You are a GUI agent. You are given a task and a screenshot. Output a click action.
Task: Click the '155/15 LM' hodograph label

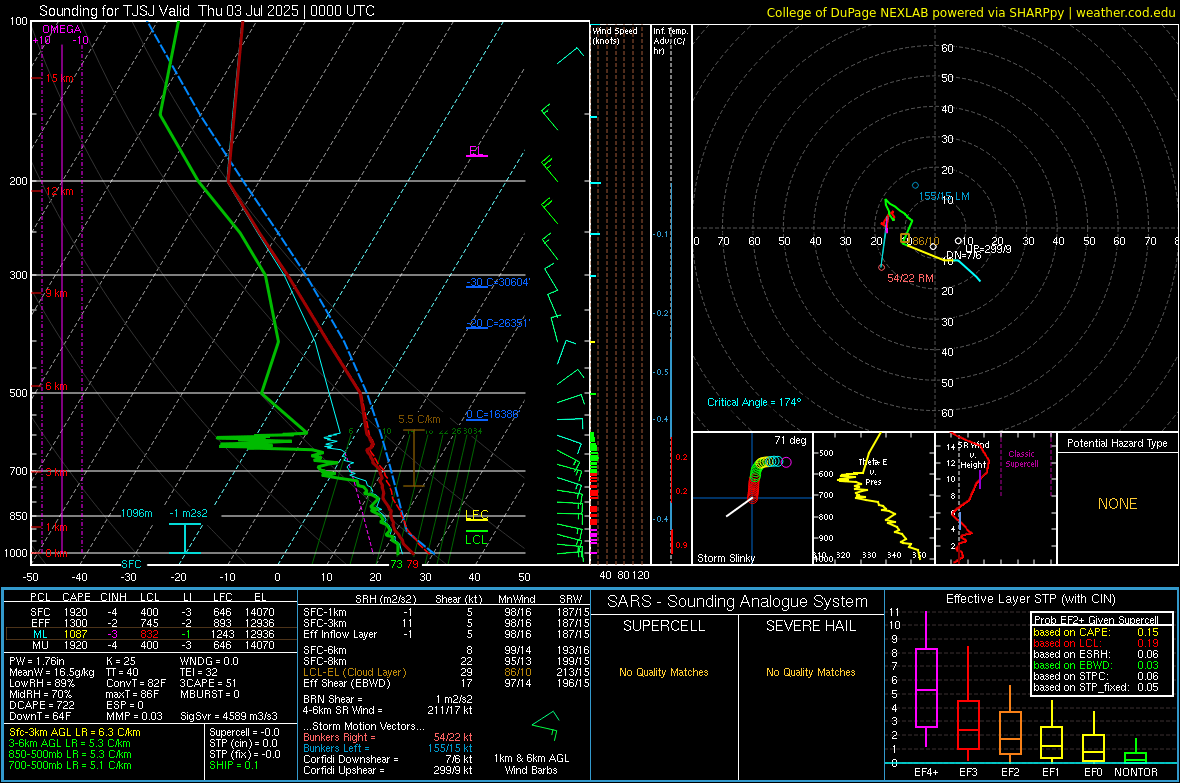tap(944, 197)
